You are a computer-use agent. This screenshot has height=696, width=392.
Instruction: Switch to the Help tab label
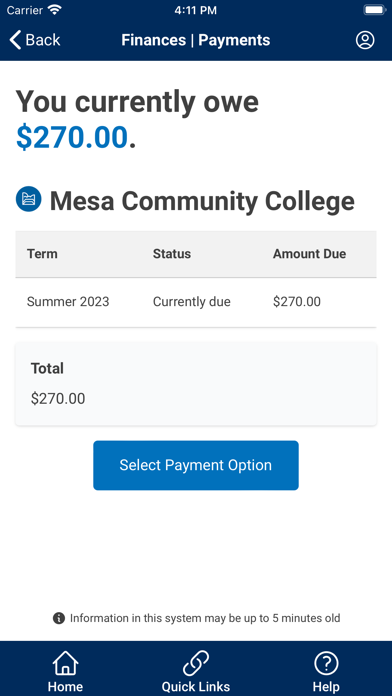tap(326, 687)
